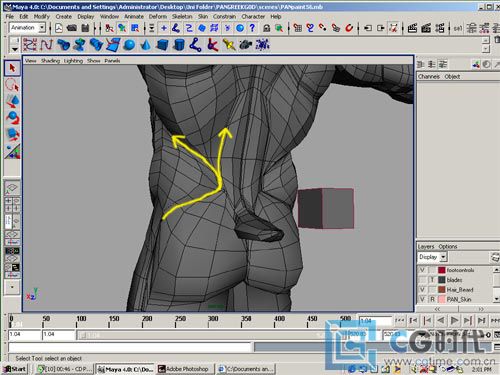
Task: Toggle snap to grids
Action: click(297, 28)
